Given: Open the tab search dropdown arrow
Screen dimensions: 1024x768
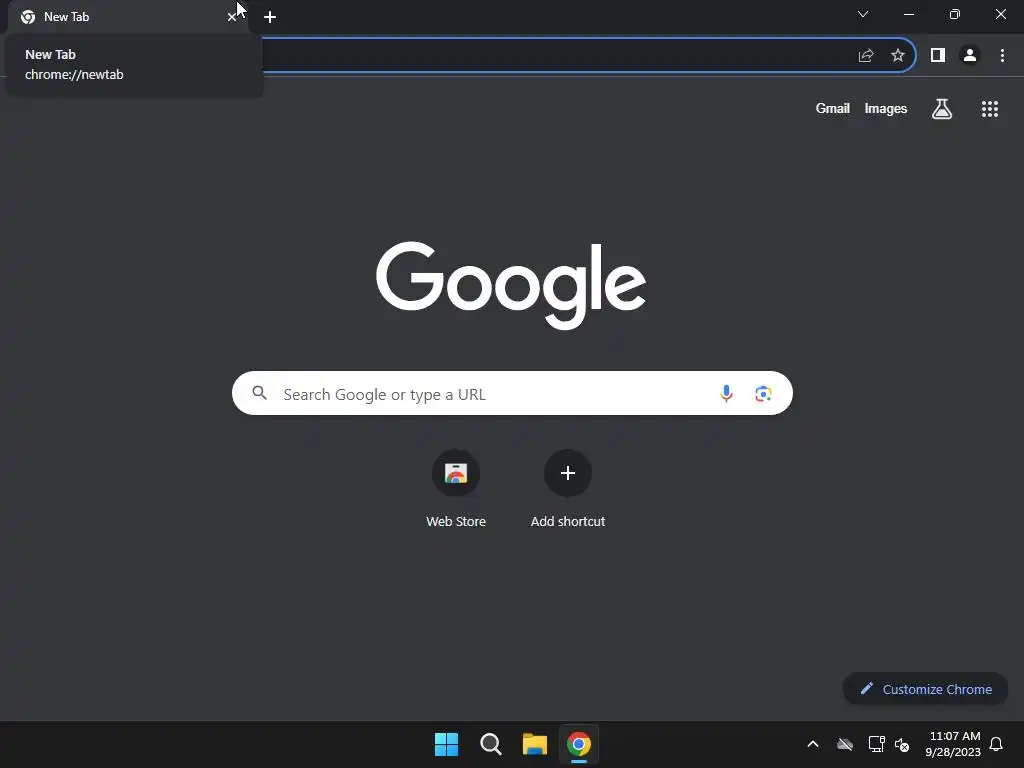Looking at the screenshot, I should (x=863, y=14).
